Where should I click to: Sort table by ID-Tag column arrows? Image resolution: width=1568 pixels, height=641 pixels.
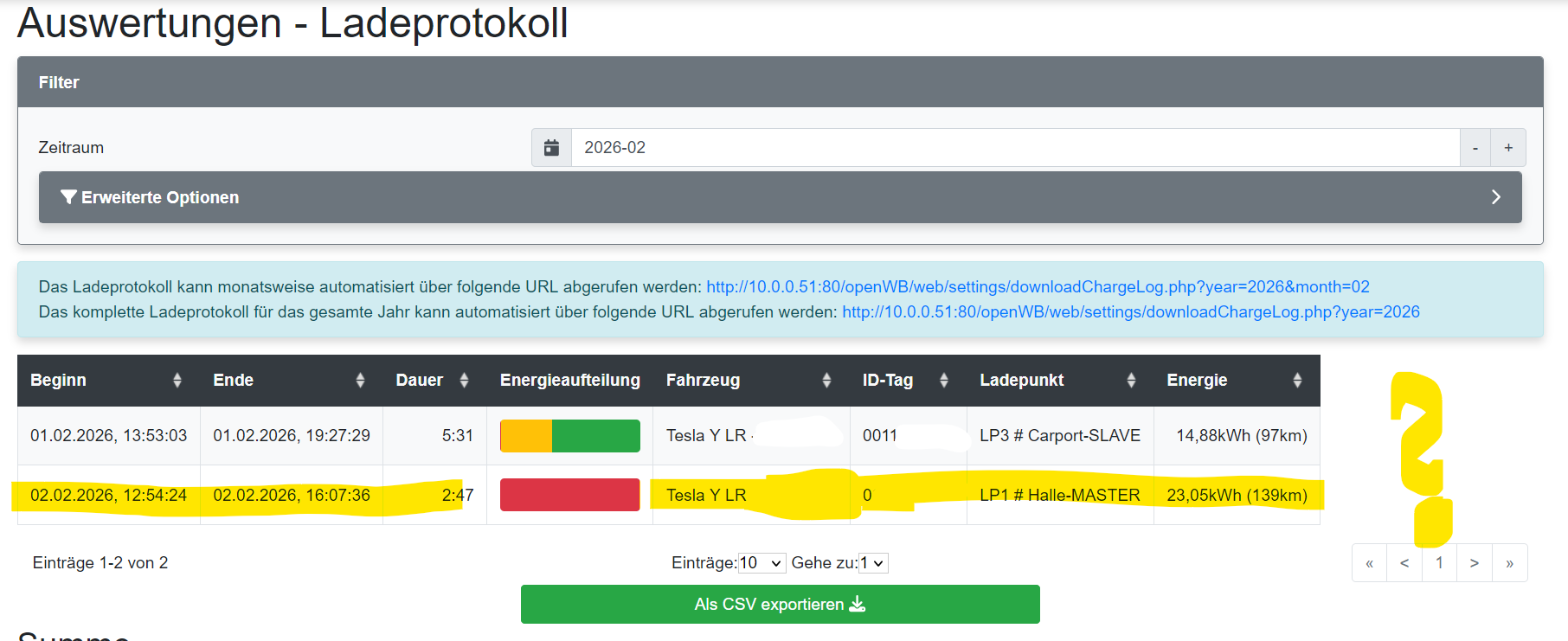[x=943, y=381]
